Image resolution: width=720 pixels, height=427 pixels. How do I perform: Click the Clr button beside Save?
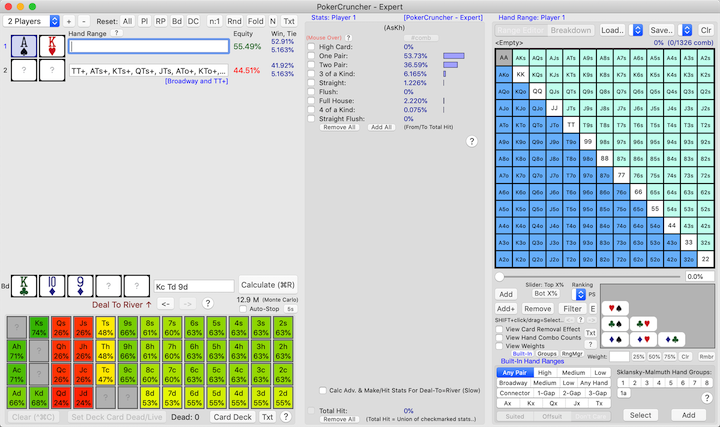tap(706, 30)
